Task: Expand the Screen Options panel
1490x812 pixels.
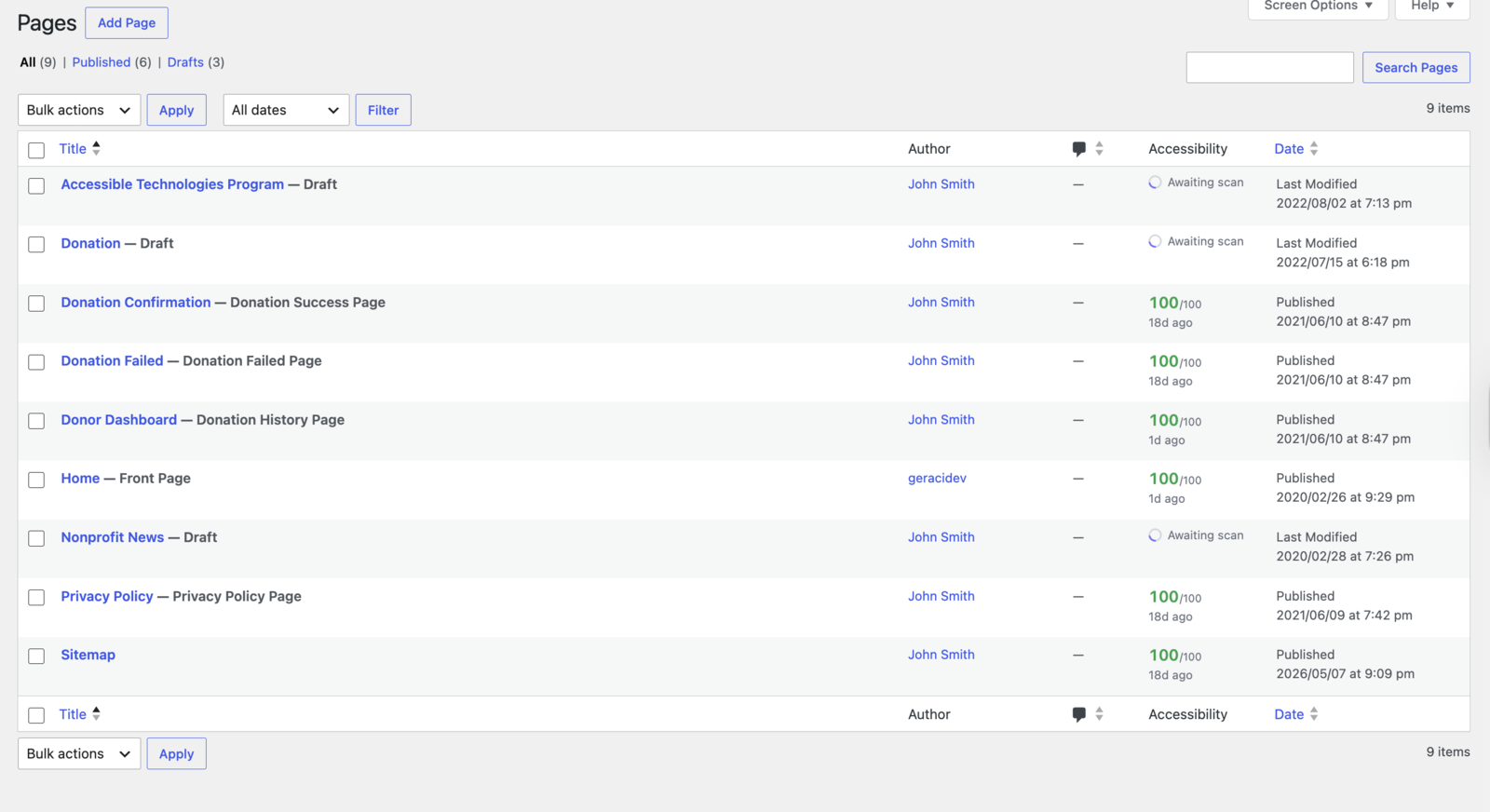Action: point(1318,7)
